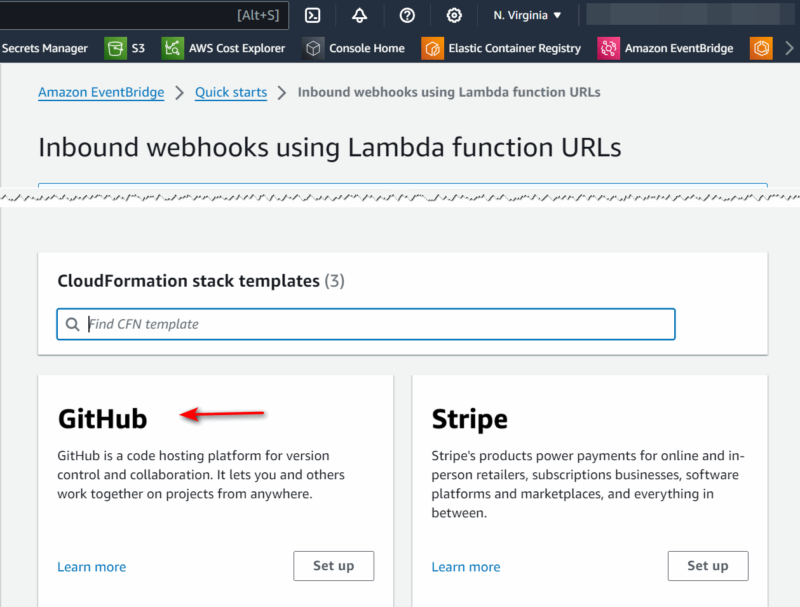Open the CloudShell terminal icon
The width and height of the screenshot is (800, 607).
pos(312,15)
